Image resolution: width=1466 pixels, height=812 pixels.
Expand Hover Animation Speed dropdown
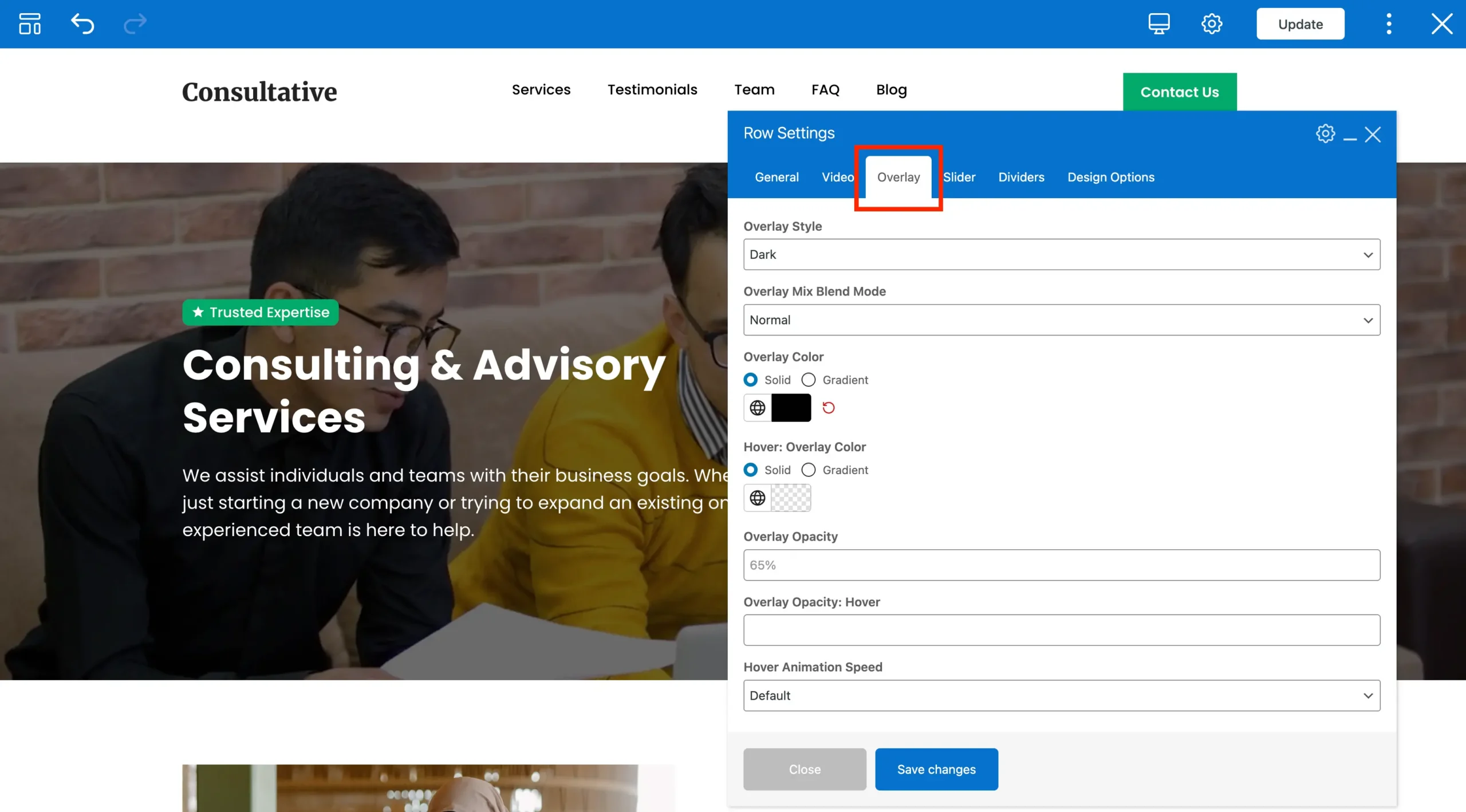coord(1061,696)
